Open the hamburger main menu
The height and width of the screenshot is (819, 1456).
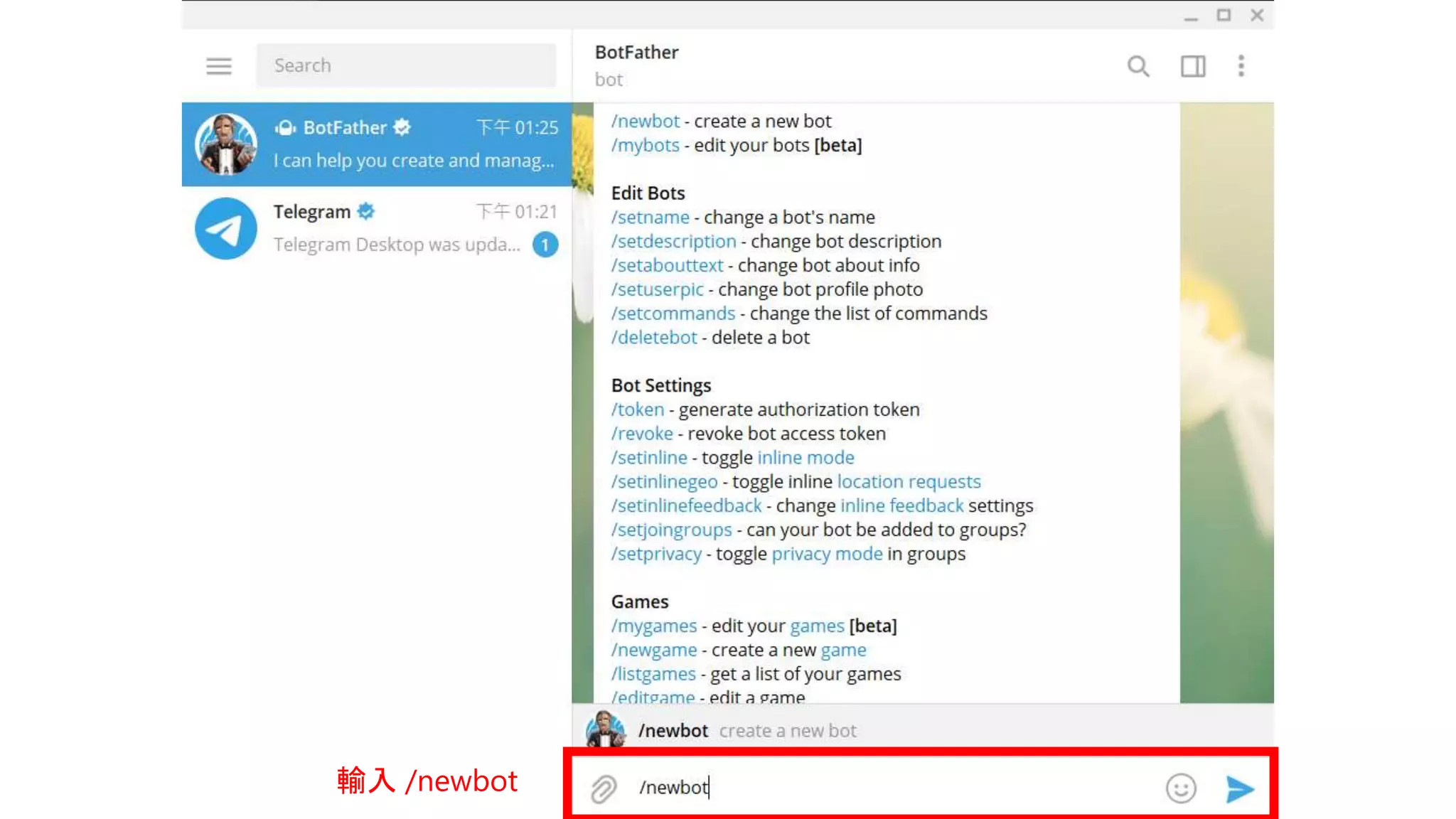pos(219,66)
